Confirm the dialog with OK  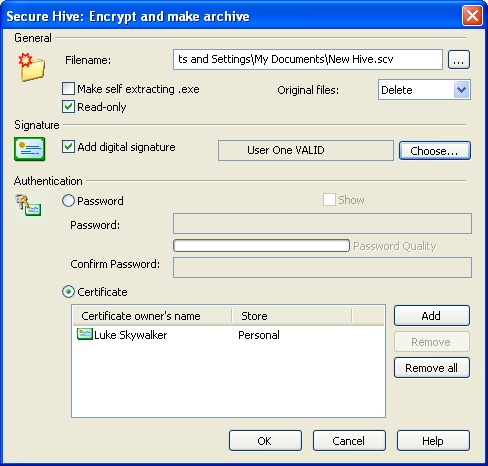click(265, 441)
